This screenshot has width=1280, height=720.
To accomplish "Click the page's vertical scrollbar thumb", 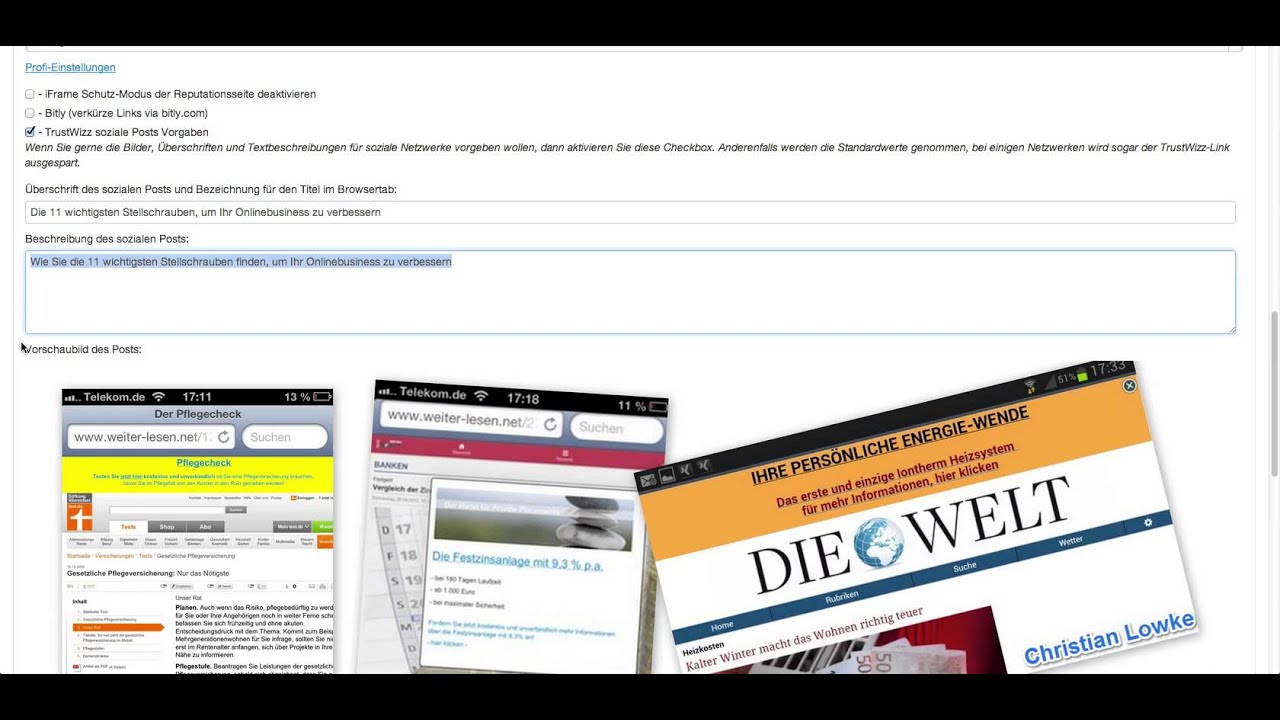I will pyautogui.click(x=1274, y=393).
